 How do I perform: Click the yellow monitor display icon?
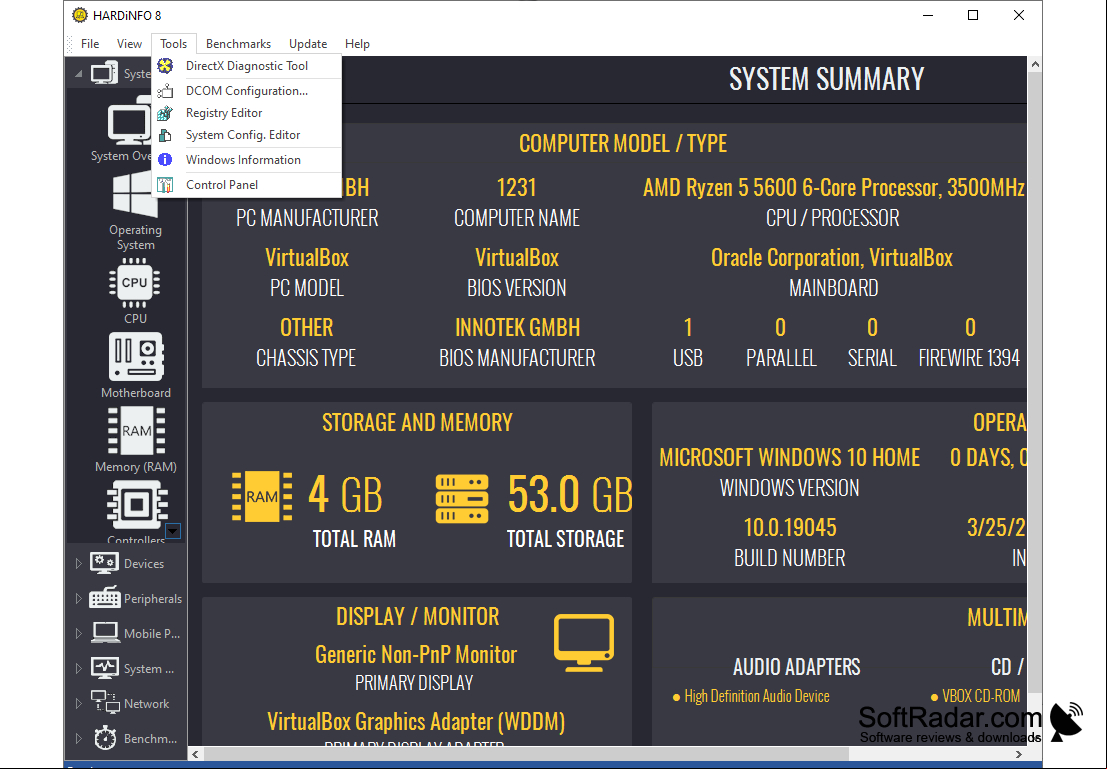[584, 642]
